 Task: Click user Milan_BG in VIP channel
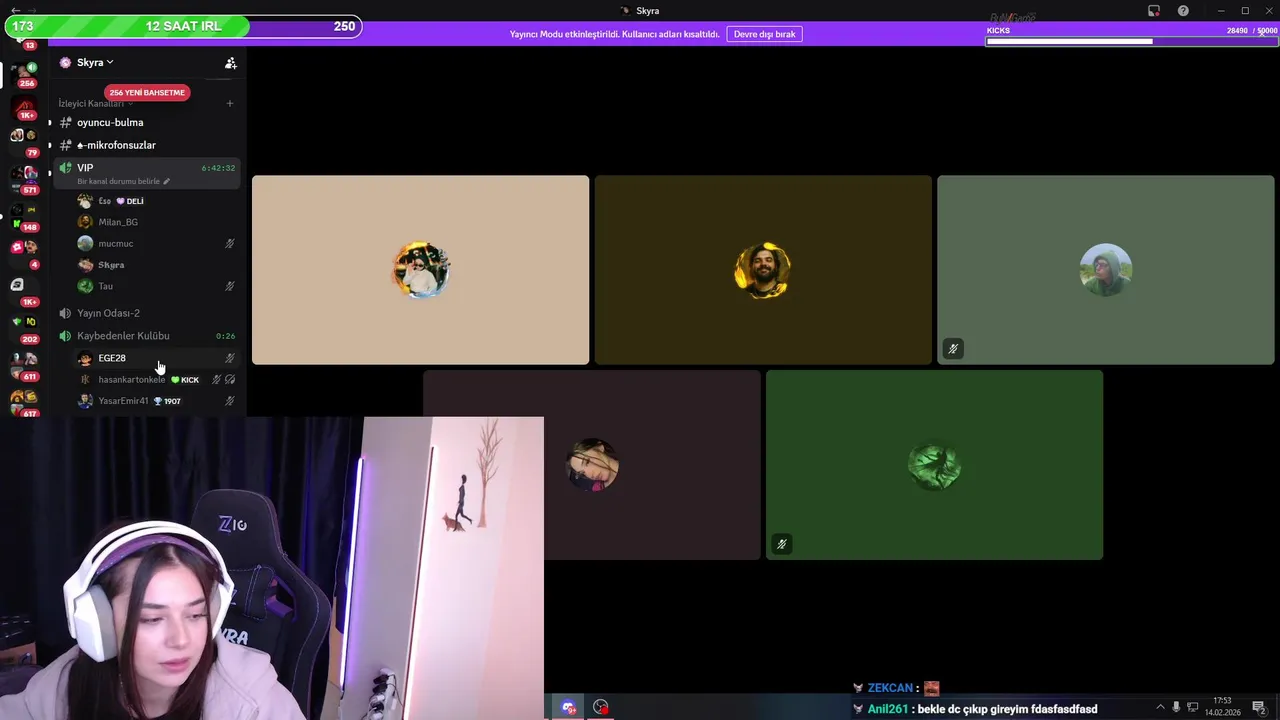pos(156,222)
